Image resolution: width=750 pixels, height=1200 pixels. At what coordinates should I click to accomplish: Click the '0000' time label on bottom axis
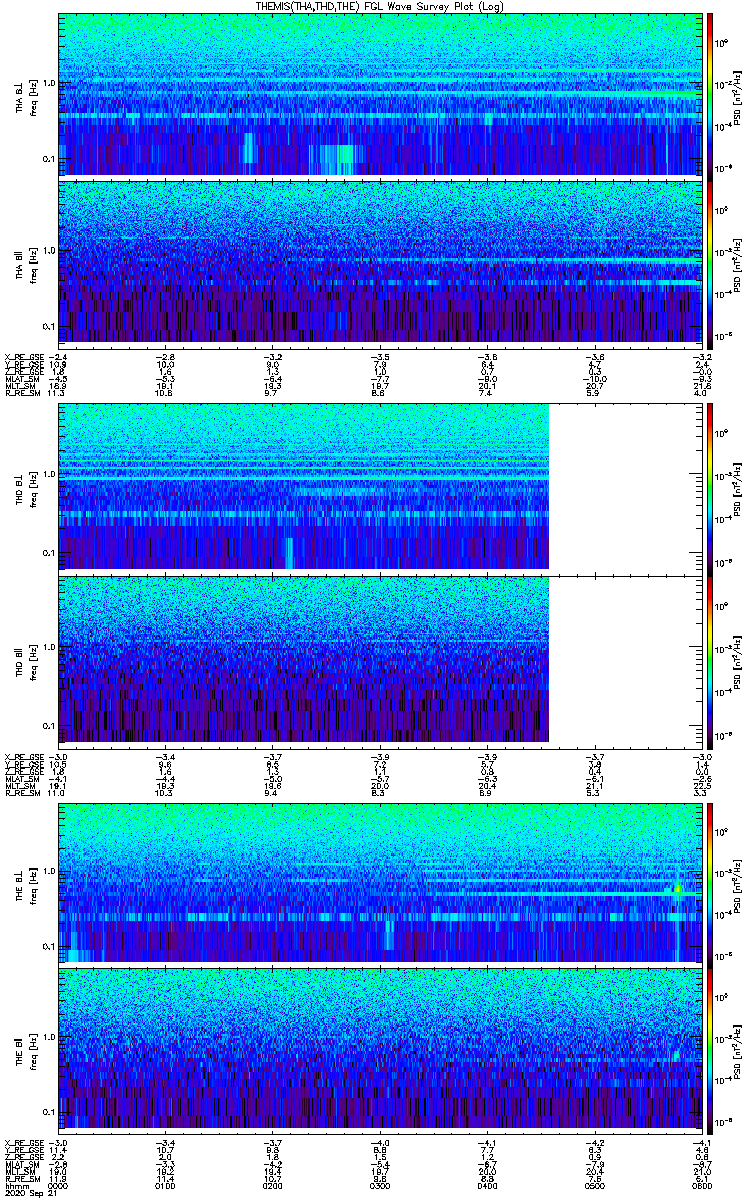(x=59, y=1187)
